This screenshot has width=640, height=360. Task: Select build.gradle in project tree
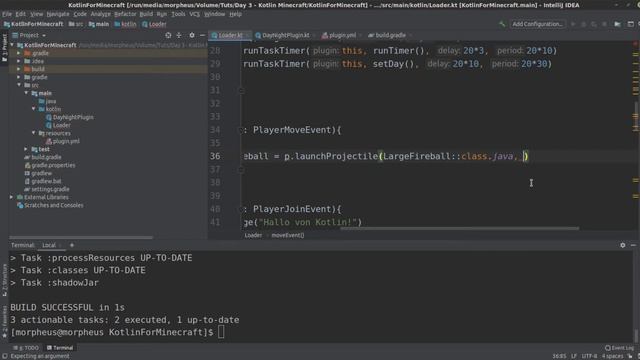tap(43, 157)
